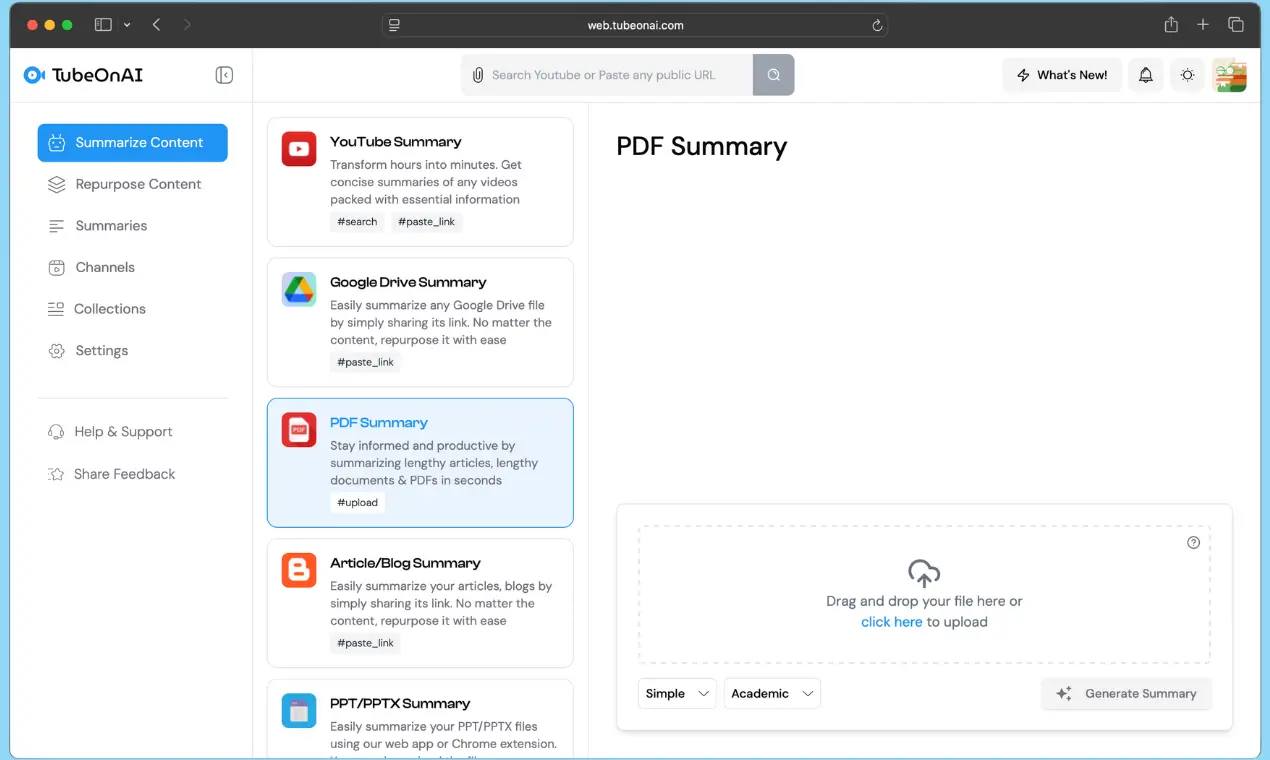Image resolution: width=1270 pixels, height=760 pixels.
Task: Click the Help & Support headset icon
Action: click(x=57, y=432)
